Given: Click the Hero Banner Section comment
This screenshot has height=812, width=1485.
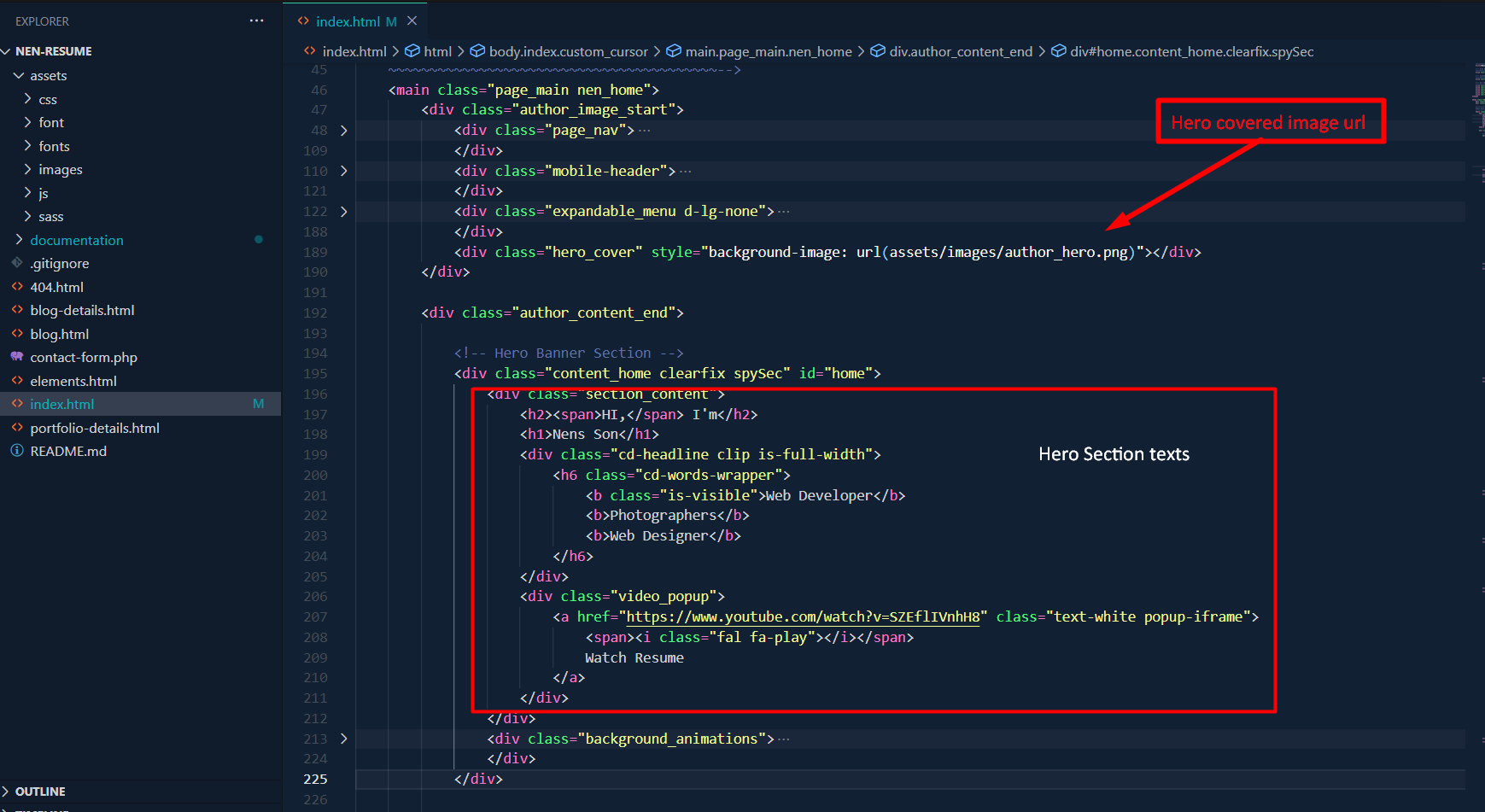Looking at the screenshot, I should click(569, 353).
